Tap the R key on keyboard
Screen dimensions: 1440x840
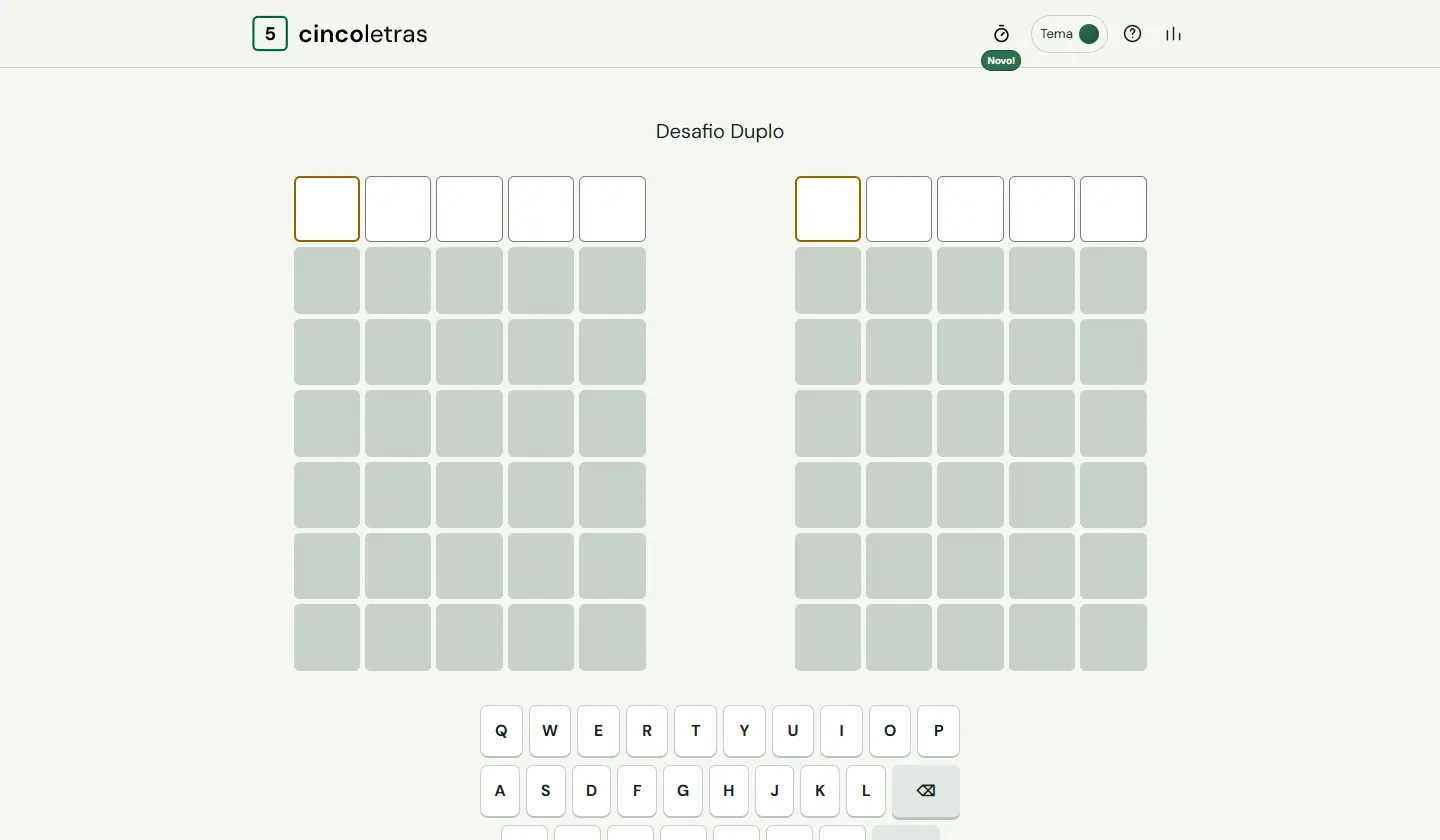coord(647,731)
